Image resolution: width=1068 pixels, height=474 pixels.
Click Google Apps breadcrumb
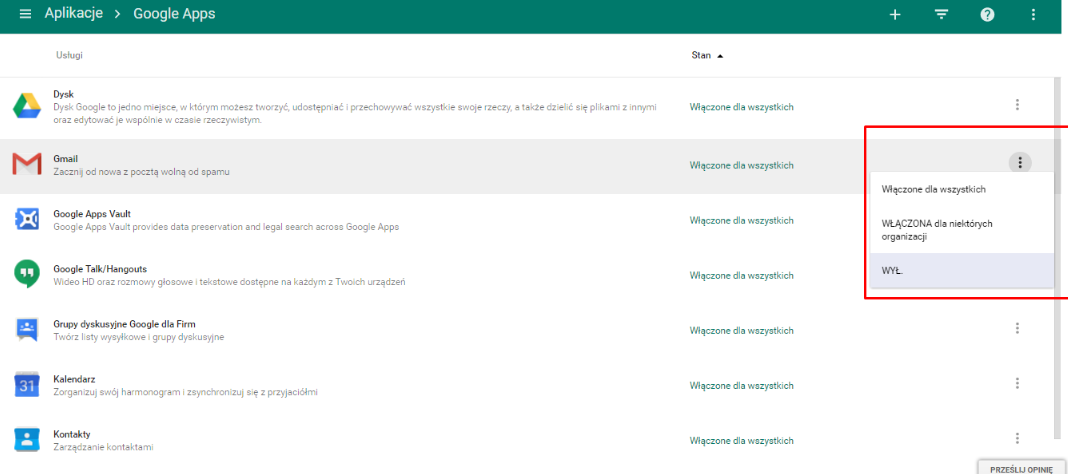click(174, 14)
